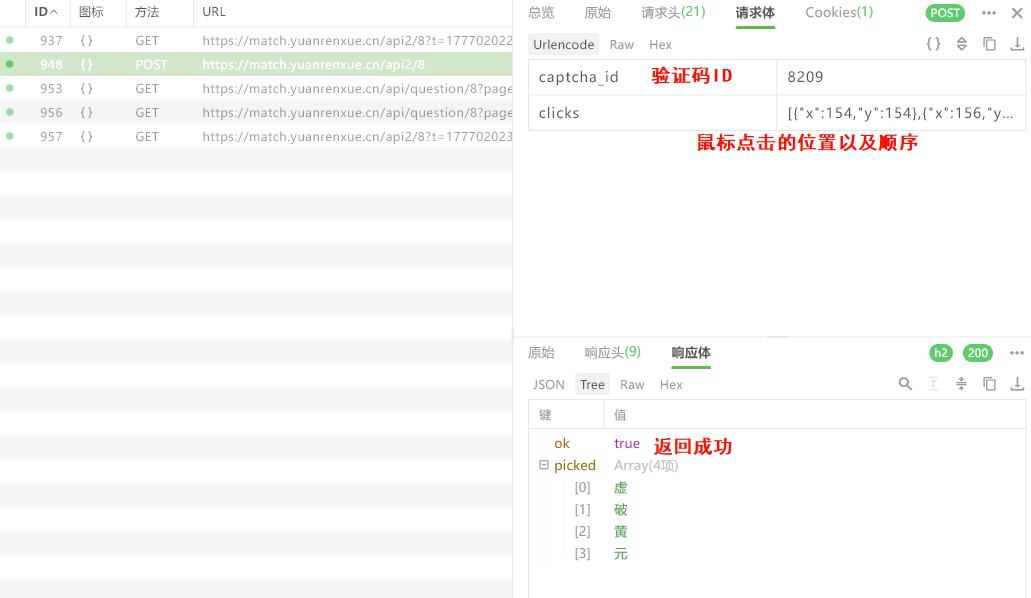Expand all response tree nodes
The image size is (1031, 598).
point(933,384)
